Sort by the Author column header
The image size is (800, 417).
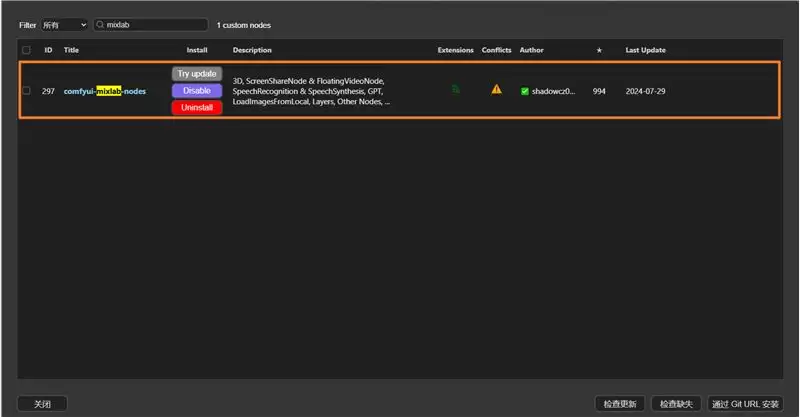coord(532,50)
